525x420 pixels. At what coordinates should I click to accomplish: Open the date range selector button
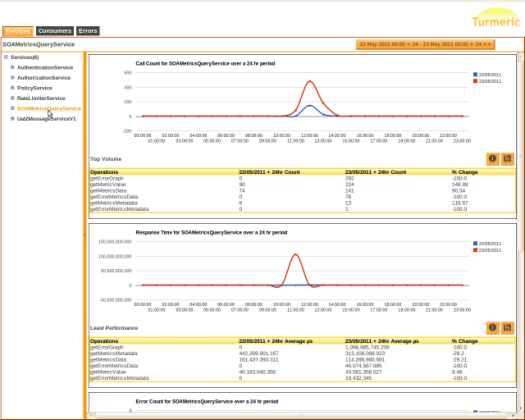click(425, 44)
